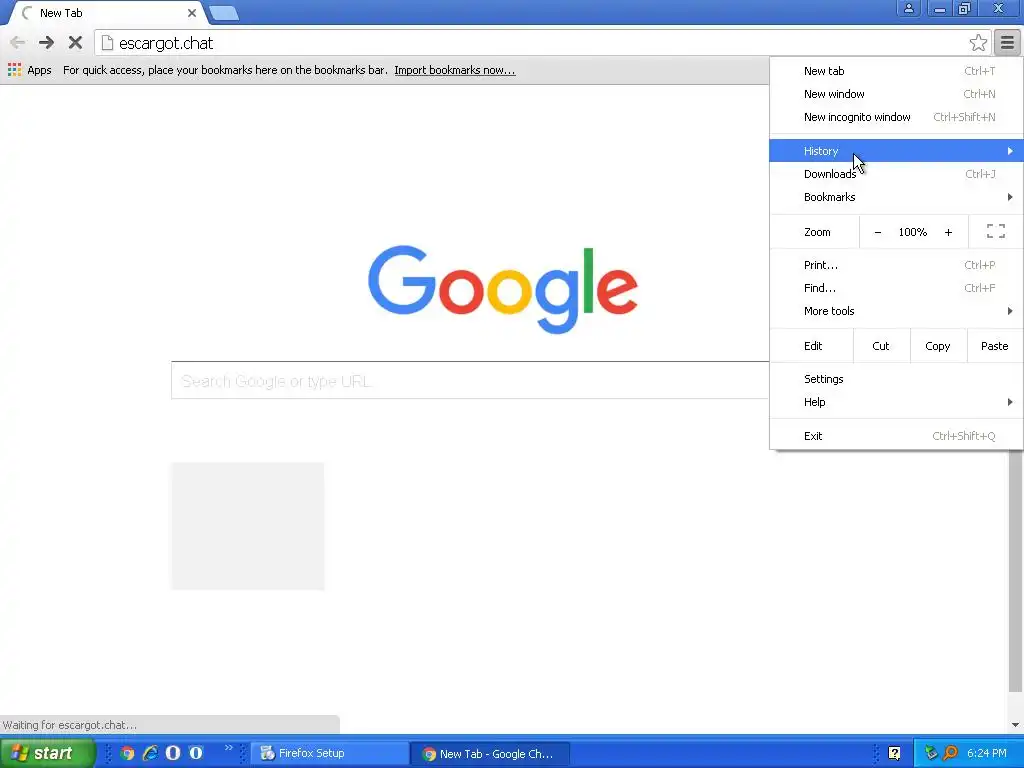Image resolution: width=1024 pixels, height=768 pixels.
Task: Expand the More tools submenu arrow
Action: 1010,311
